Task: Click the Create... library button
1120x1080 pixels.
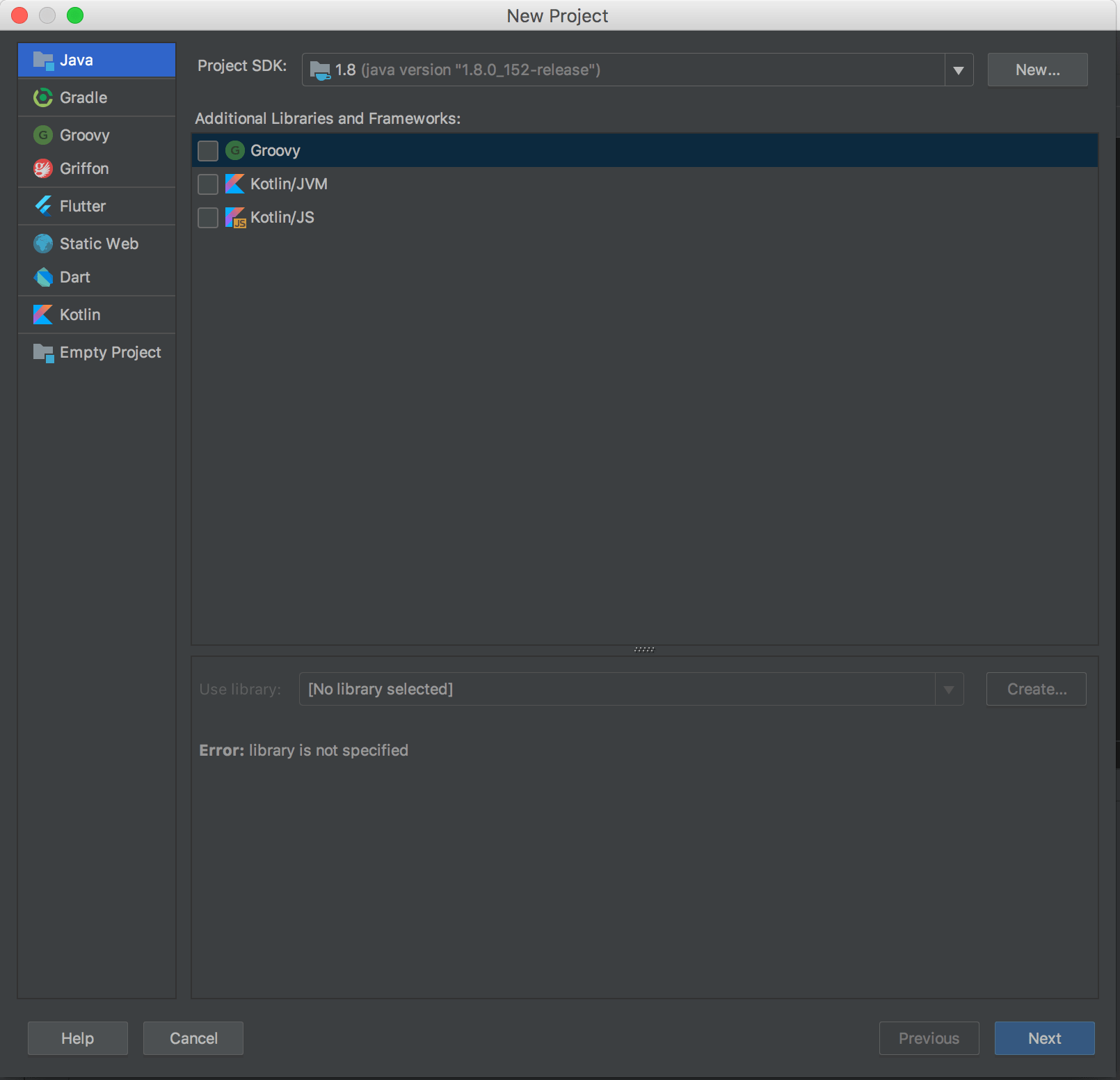Action: tap(1037, 689)
